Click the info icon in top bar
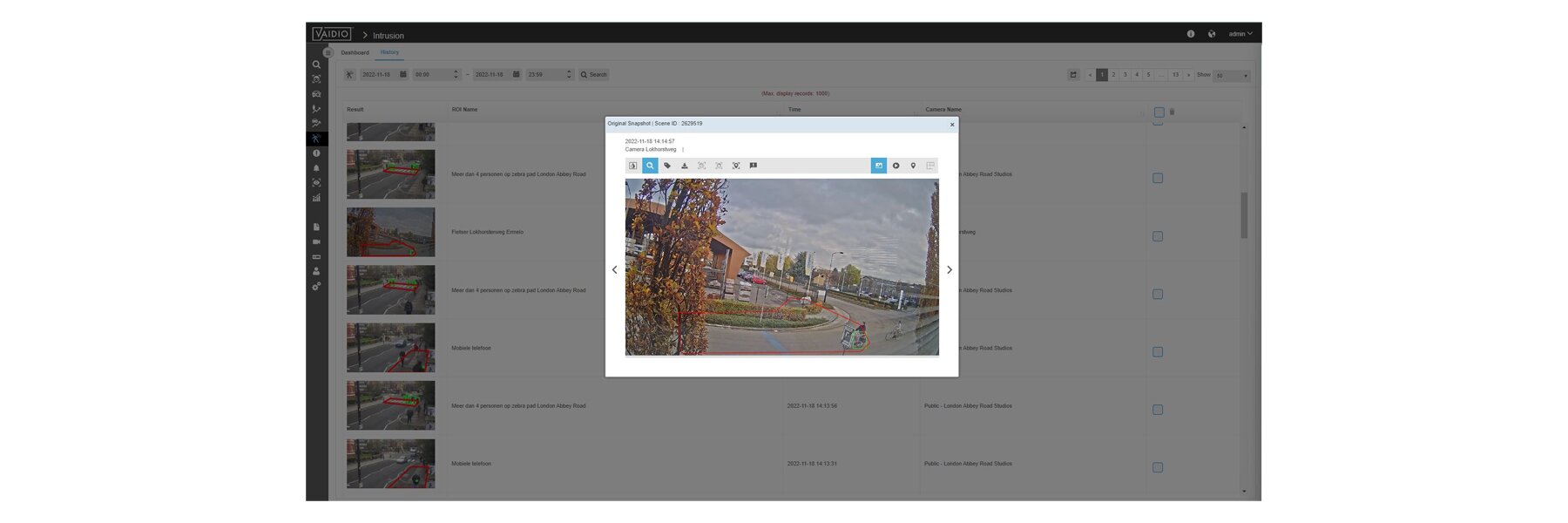The height and width of the screenshot is (523, 1568). (1191, 34)
